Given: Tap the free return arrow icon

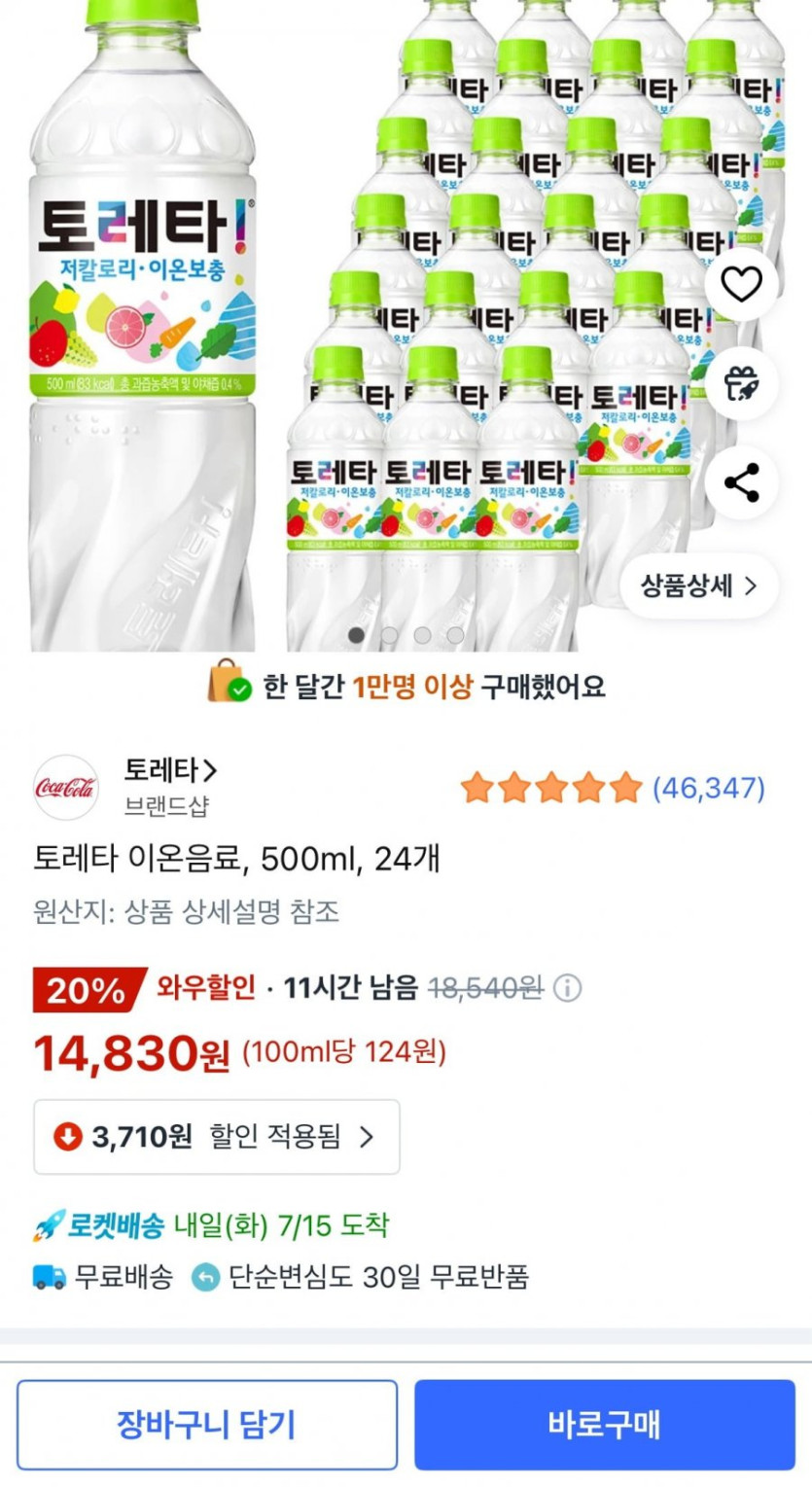Looking at the screenshot, I should [206, 1277].
